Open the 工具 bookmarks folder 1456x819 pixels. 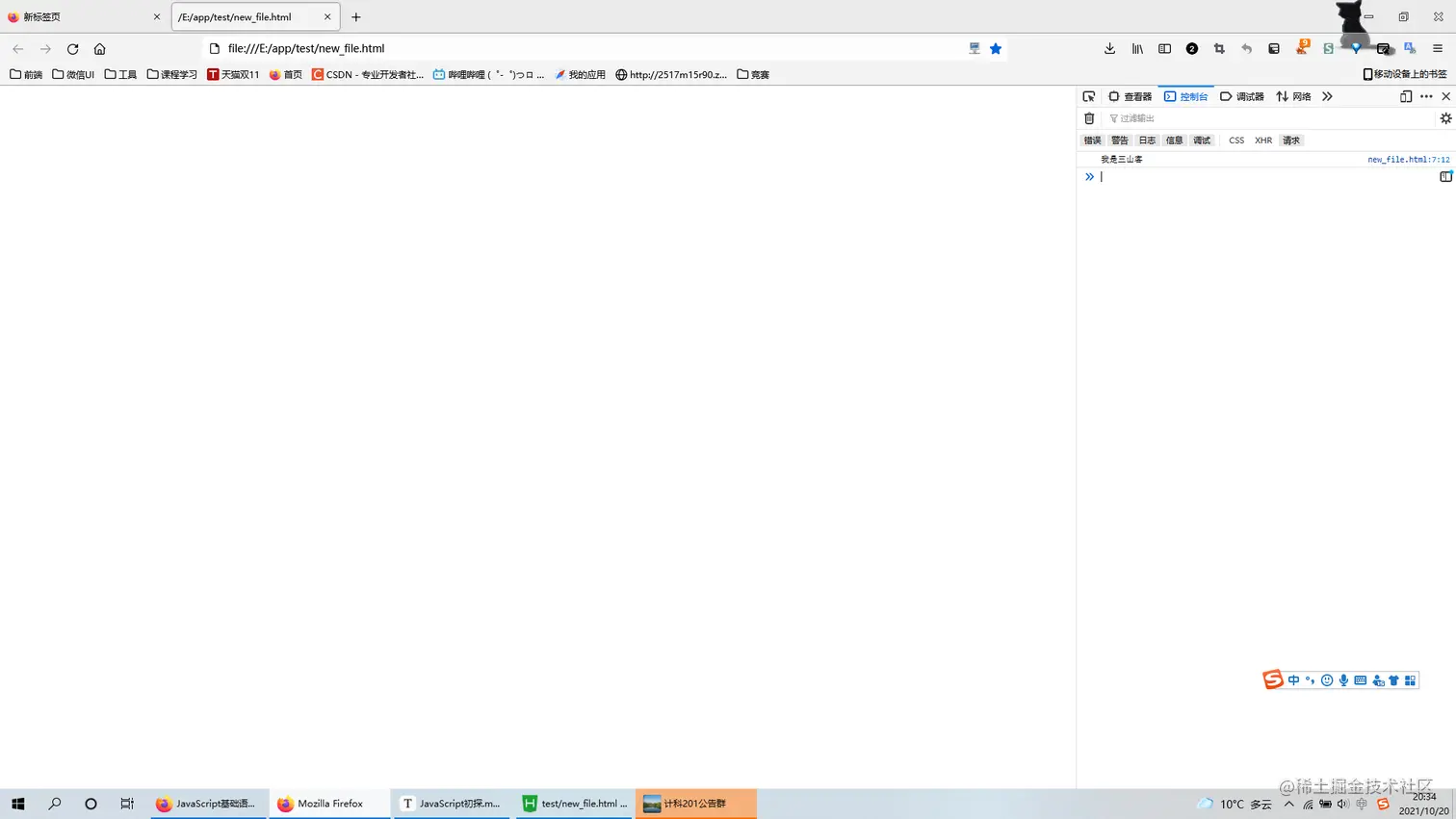pos(120,74)
